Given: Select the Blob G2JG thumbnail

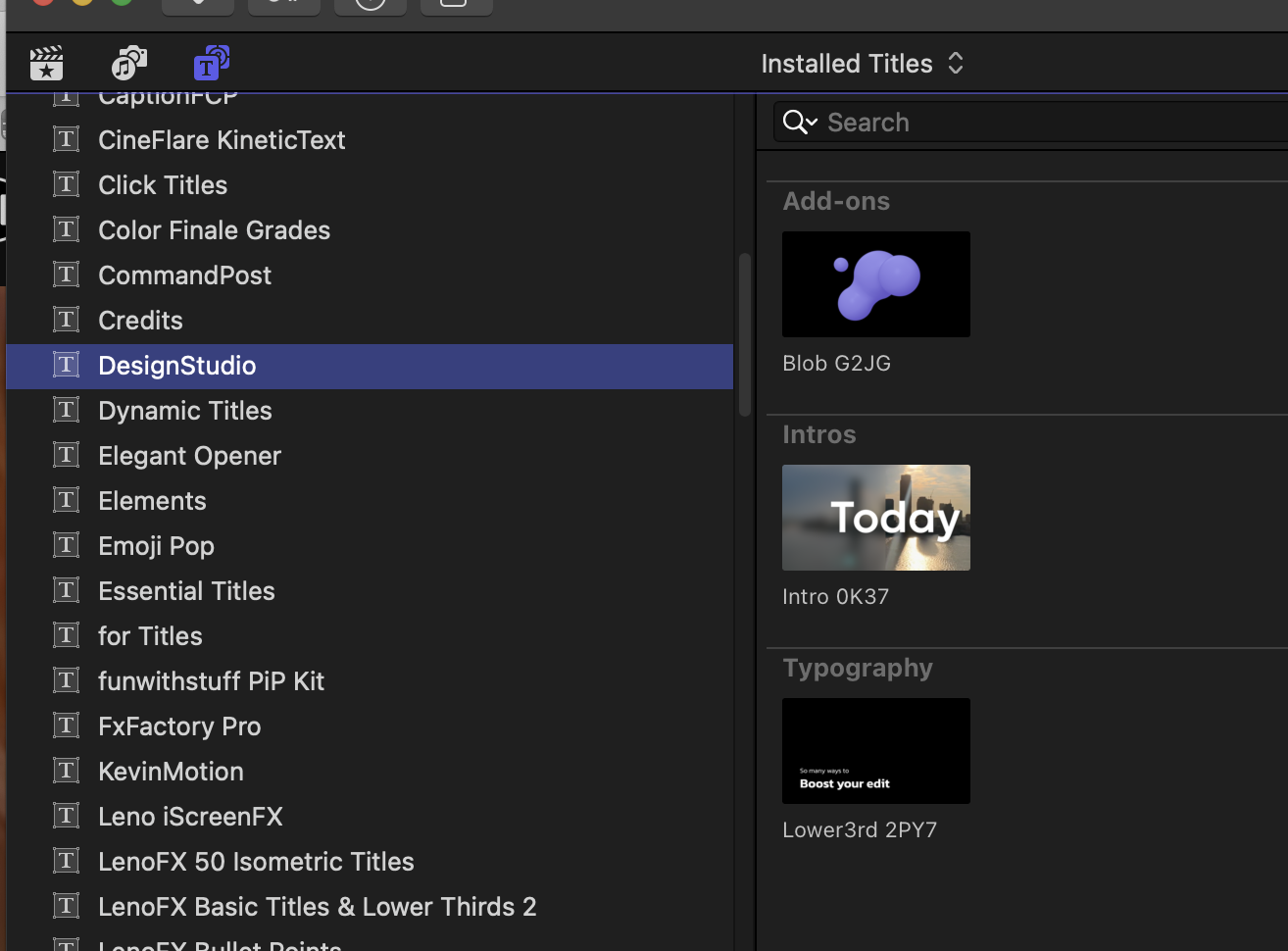Looking at the screenshot, I should [875, 284].
